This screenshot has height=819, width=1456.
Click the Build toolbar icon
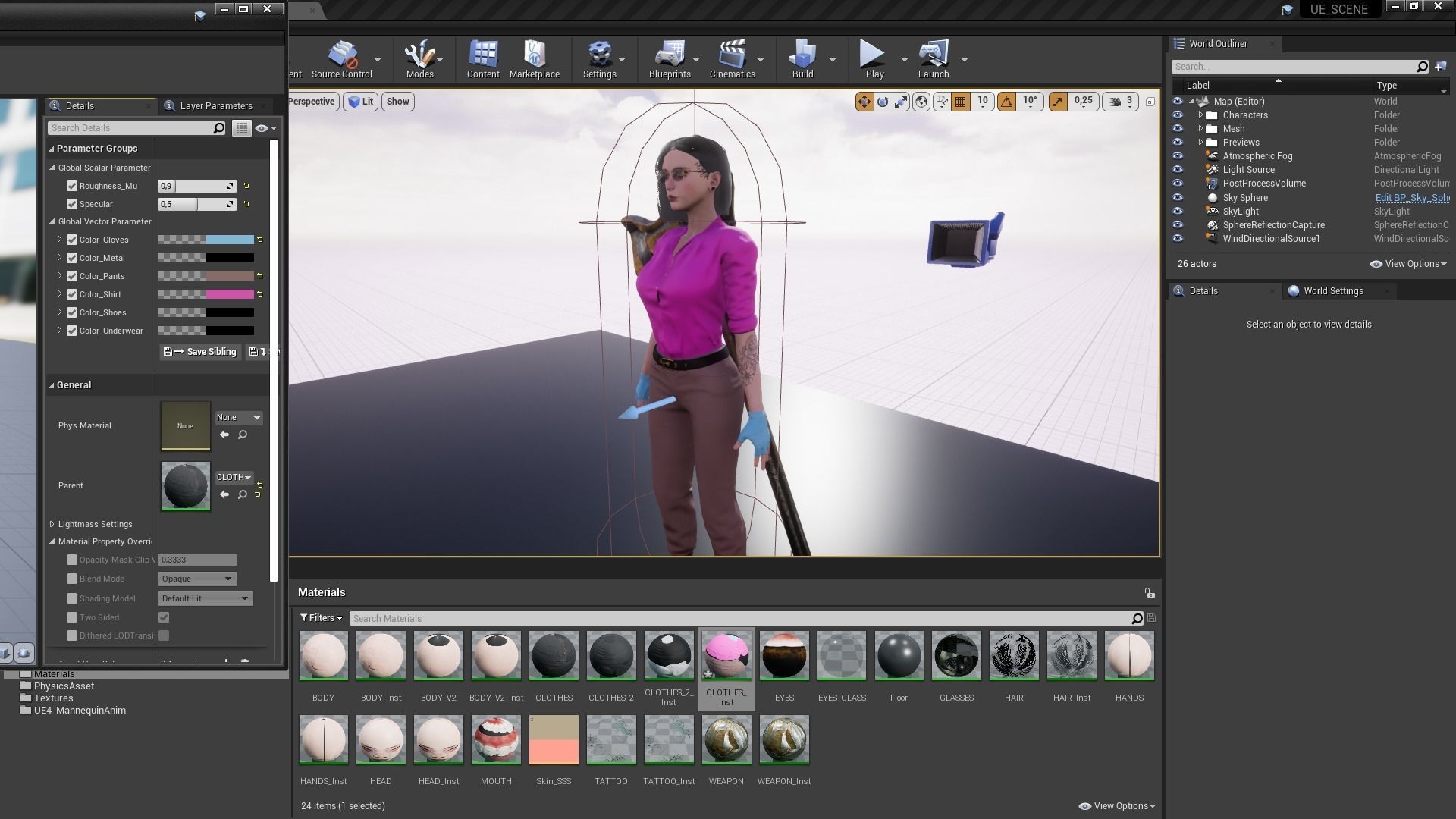[x=802, y=60]
